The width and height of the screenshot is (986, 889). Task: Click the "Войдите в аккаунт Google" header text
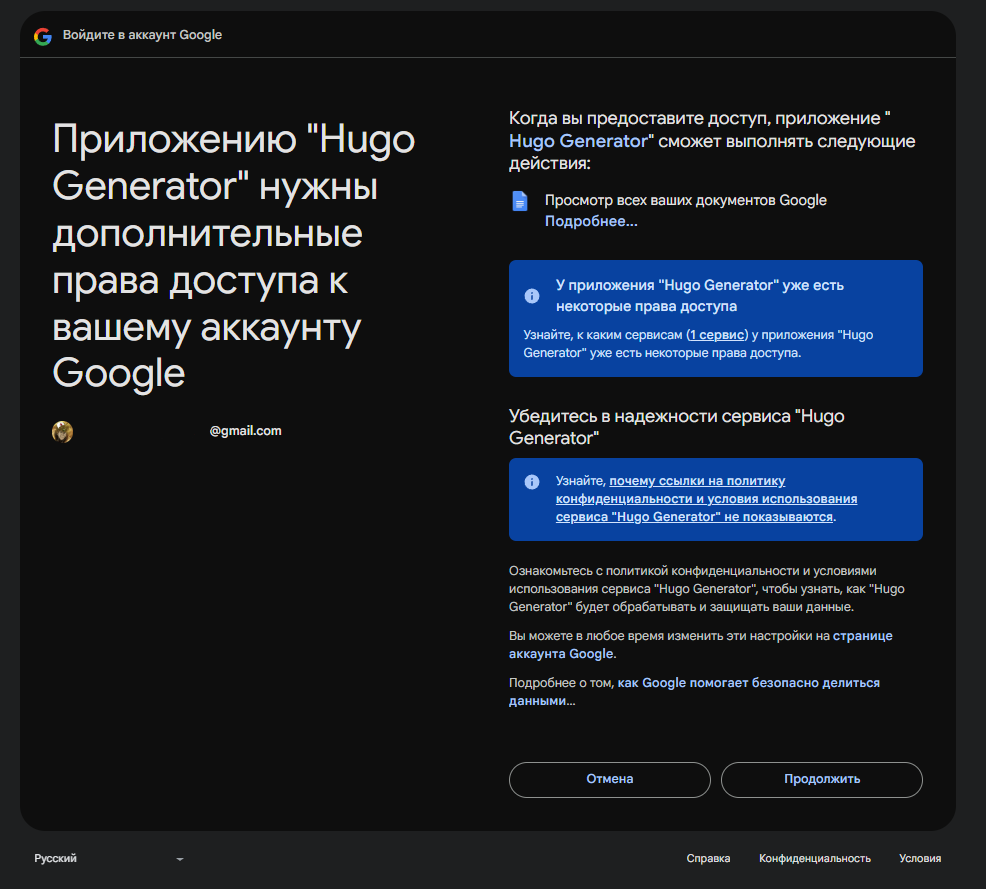[141, 35]
